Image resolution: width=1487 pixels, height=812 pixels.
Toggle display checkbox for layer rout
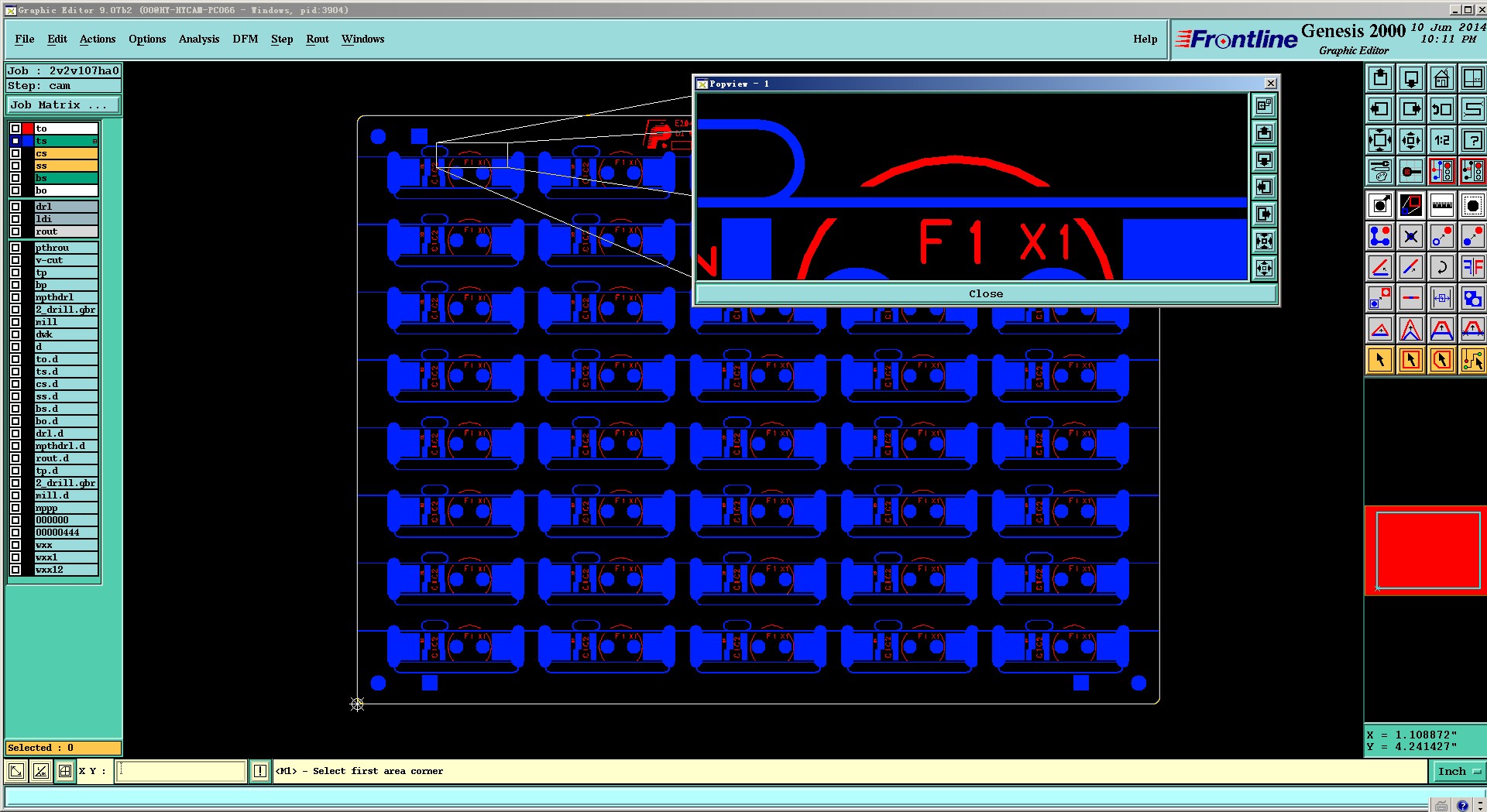coord(15,231)
